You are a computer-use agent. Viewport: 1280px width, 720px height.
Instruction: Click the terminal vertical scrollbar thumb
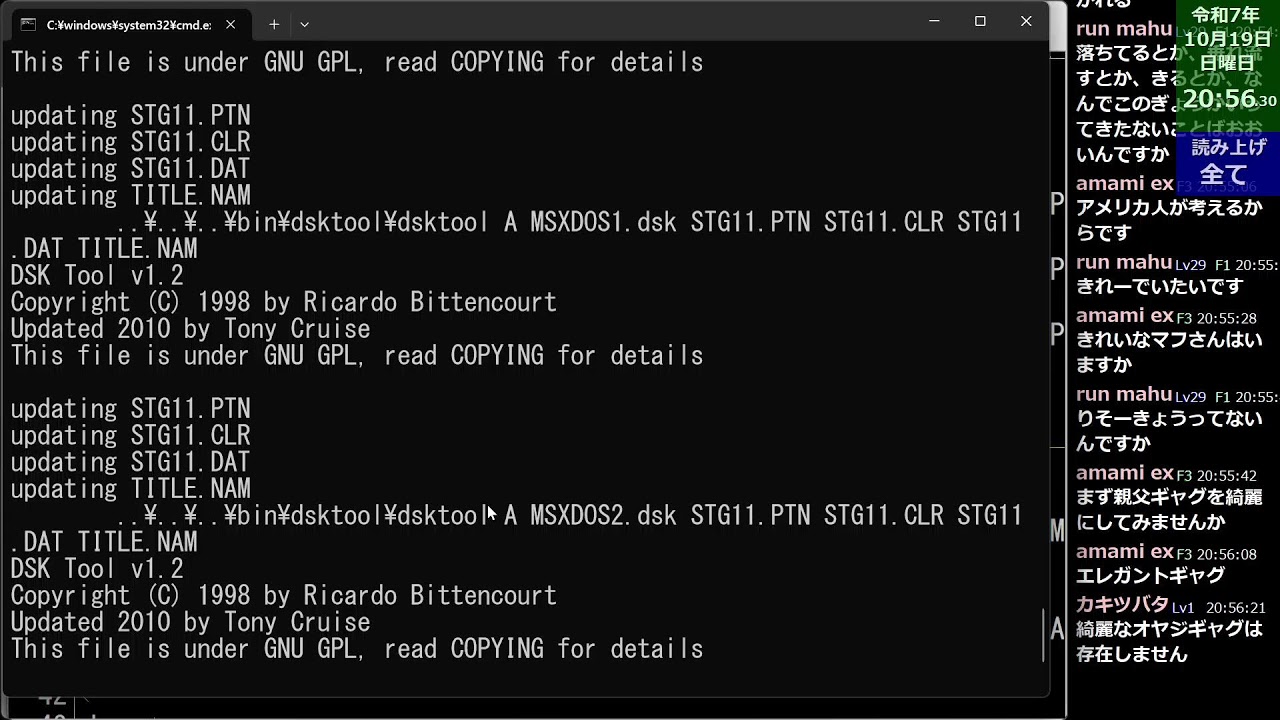click(x=1043, y=635)
